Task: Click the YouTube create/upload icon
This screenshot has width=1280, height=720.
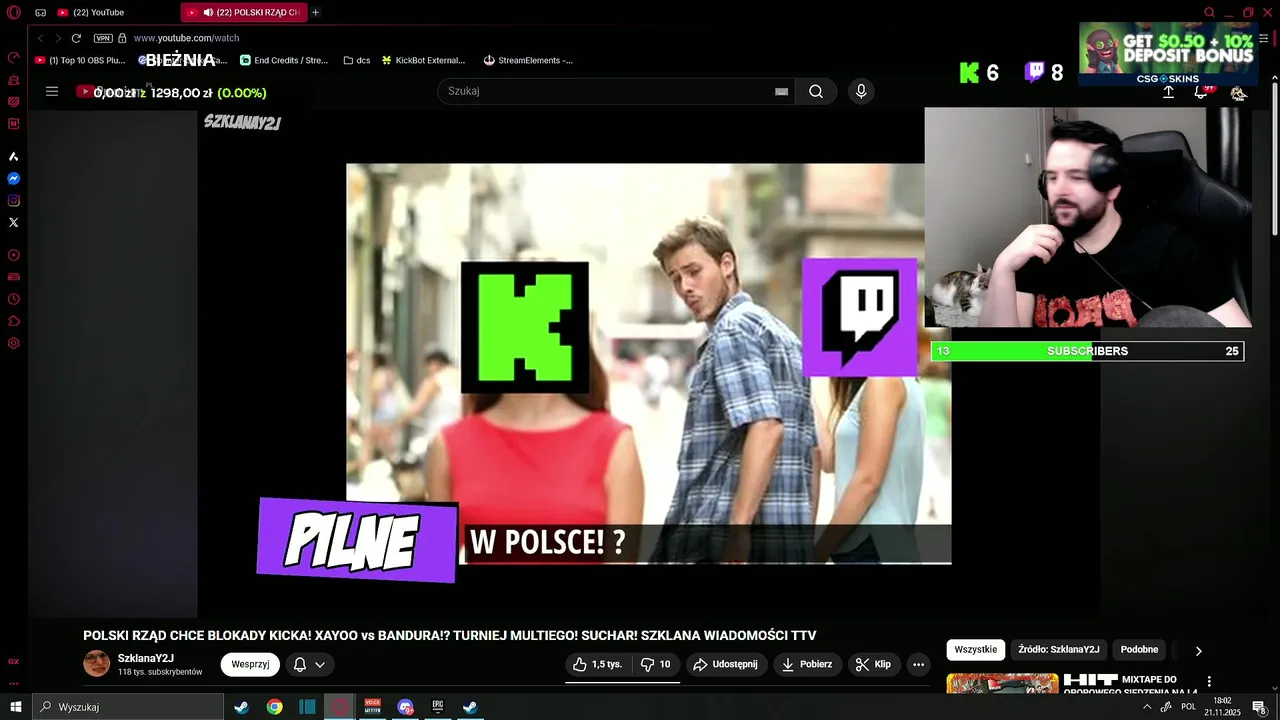Action: pos(1168,92)
